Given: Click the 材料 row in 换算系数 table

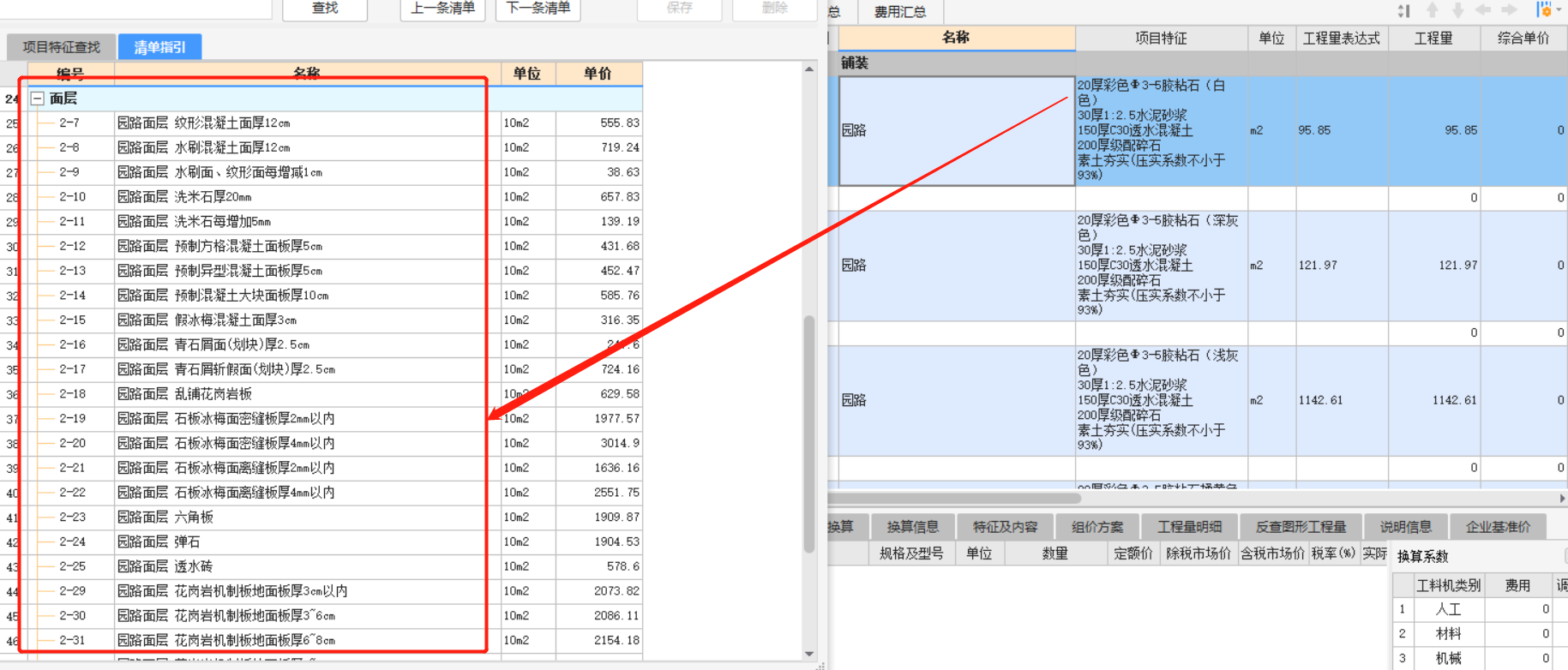Looking at the screenshot, I should tap(1480, 634).
